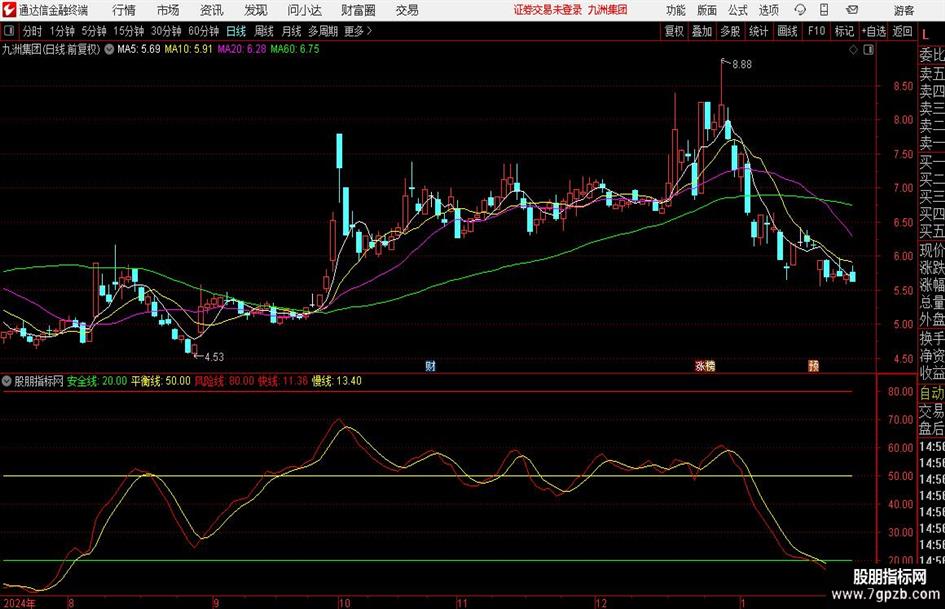Click the 风险线: 80.00 indicator value
The height and width of the screenshot is (609, 945).
[x=224, y=381]
